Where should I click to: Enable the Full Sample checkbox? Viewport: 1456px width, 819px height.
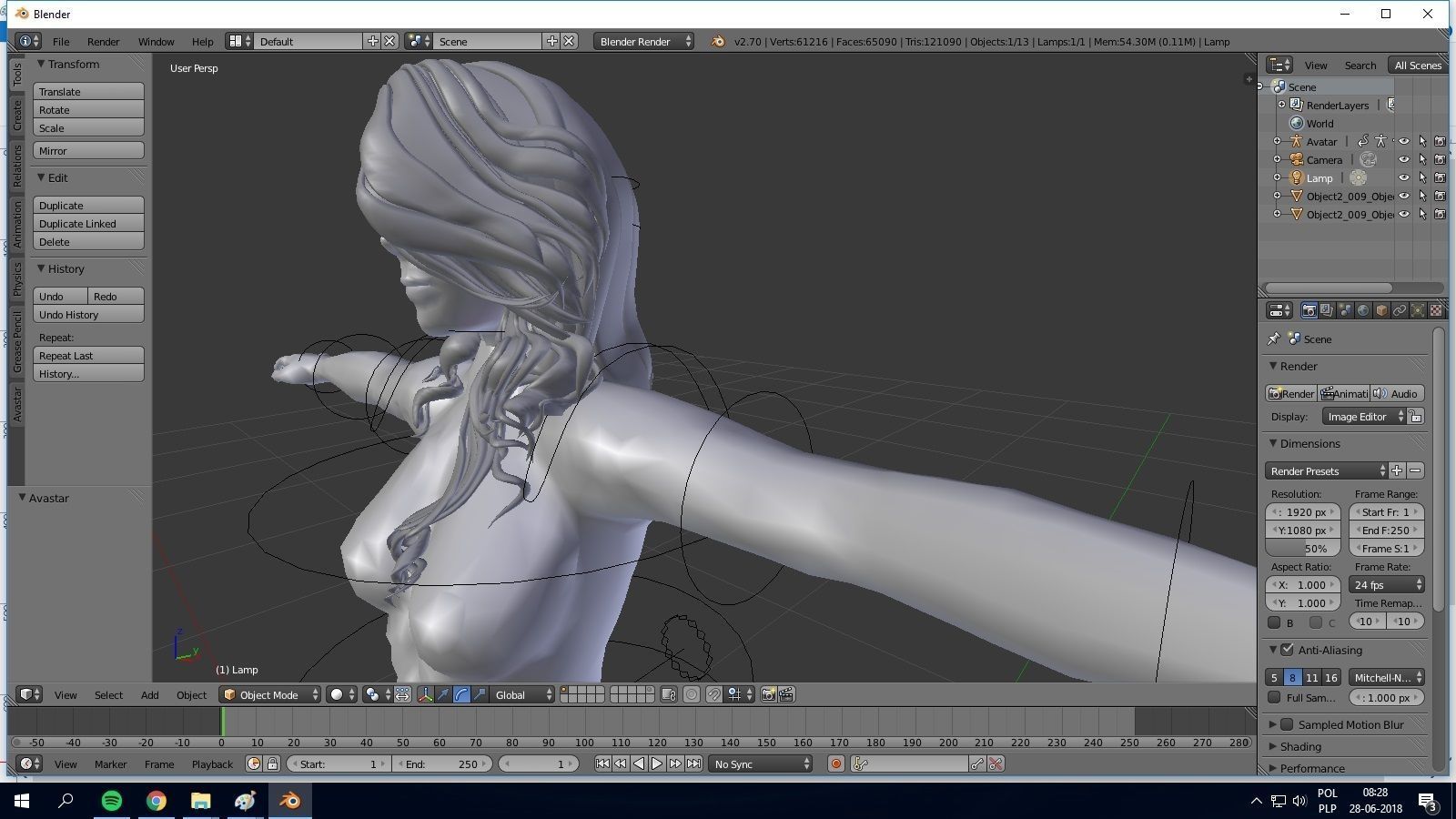pos(1274,697)
